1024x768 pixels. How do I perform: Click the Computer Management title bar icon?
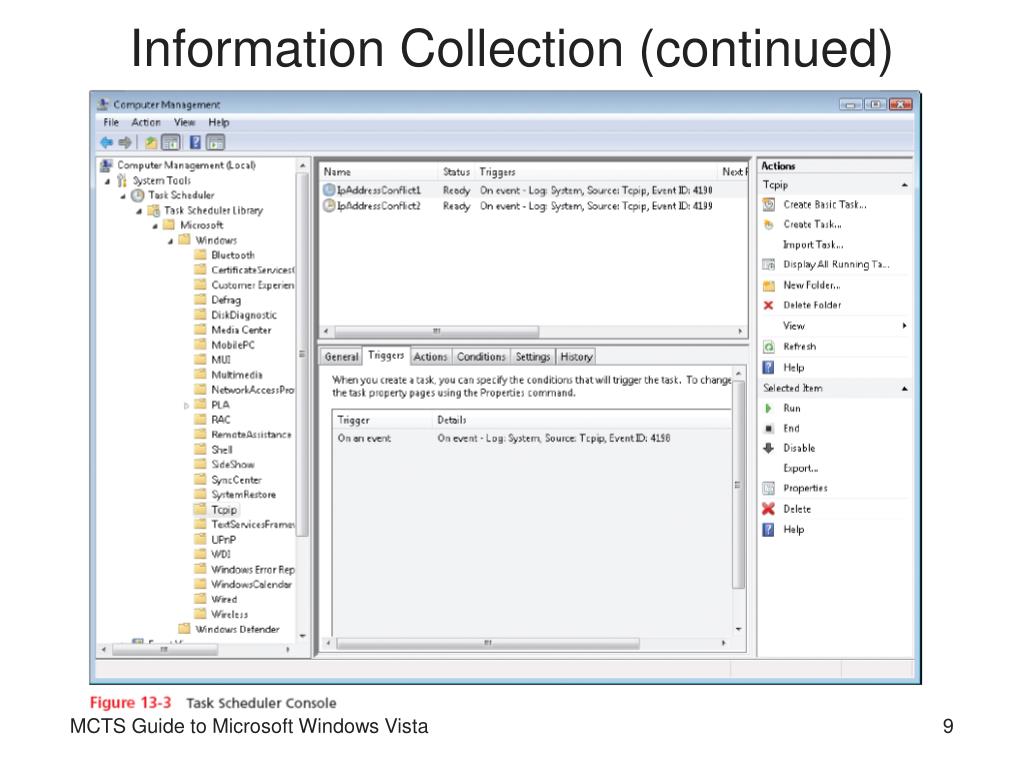103,104
